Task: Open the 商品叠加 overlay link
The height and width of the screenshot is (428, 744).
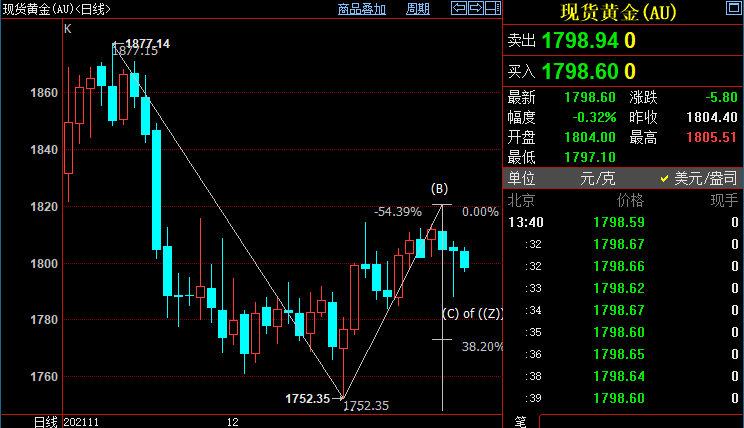Action: point(362,9)
